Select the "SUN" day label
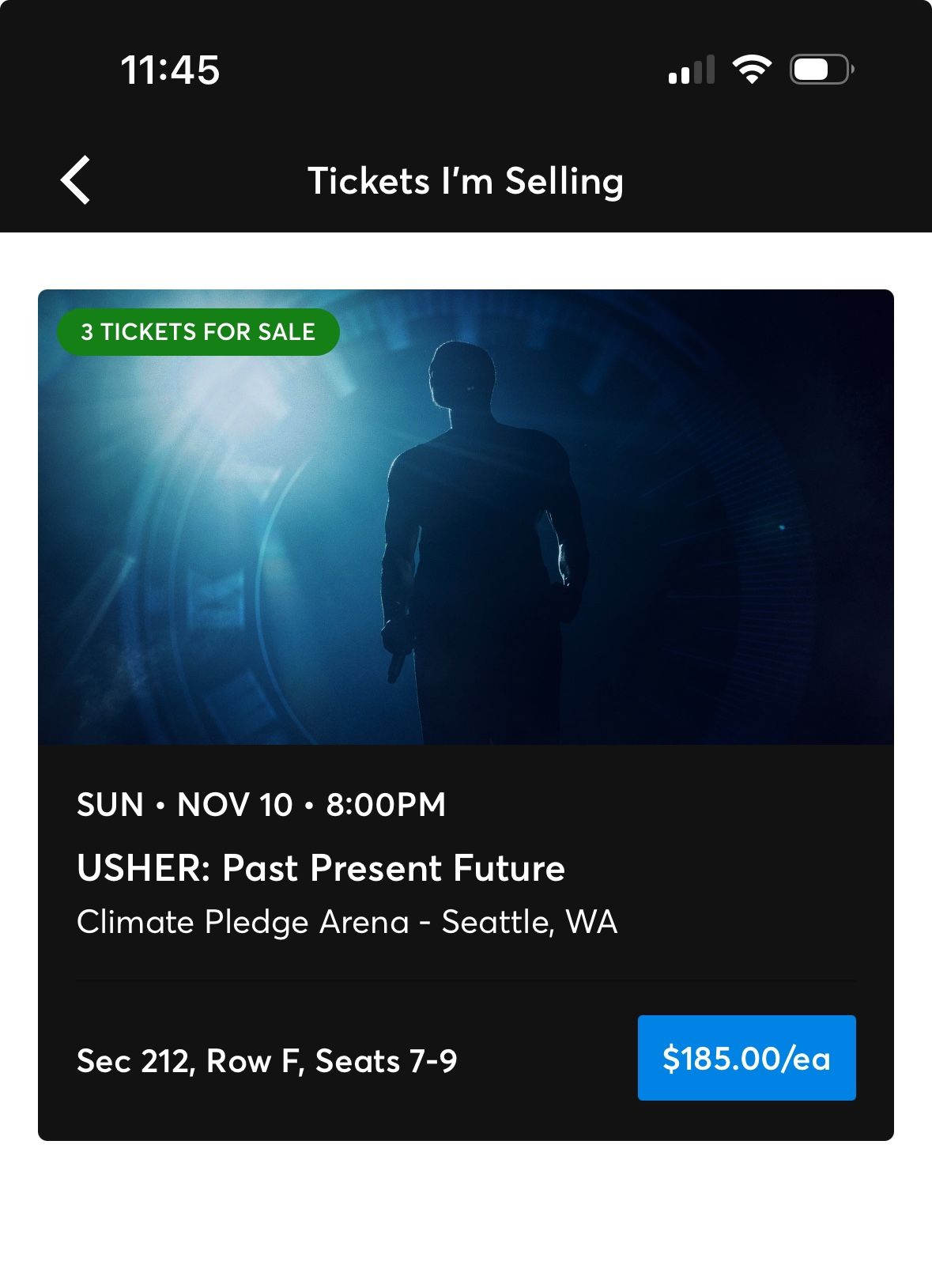This screenshot has height=1288, width=932. [x=110, y=805]
